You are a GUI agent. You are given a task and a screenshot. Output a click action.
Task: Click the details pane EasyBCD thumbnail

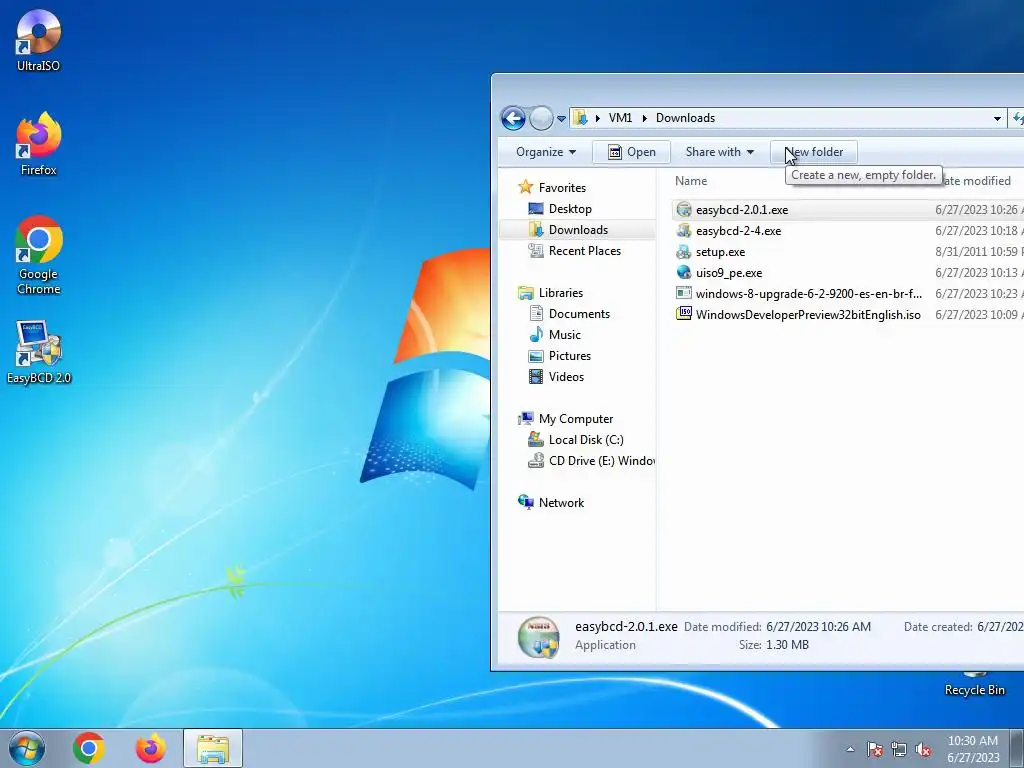539,637
